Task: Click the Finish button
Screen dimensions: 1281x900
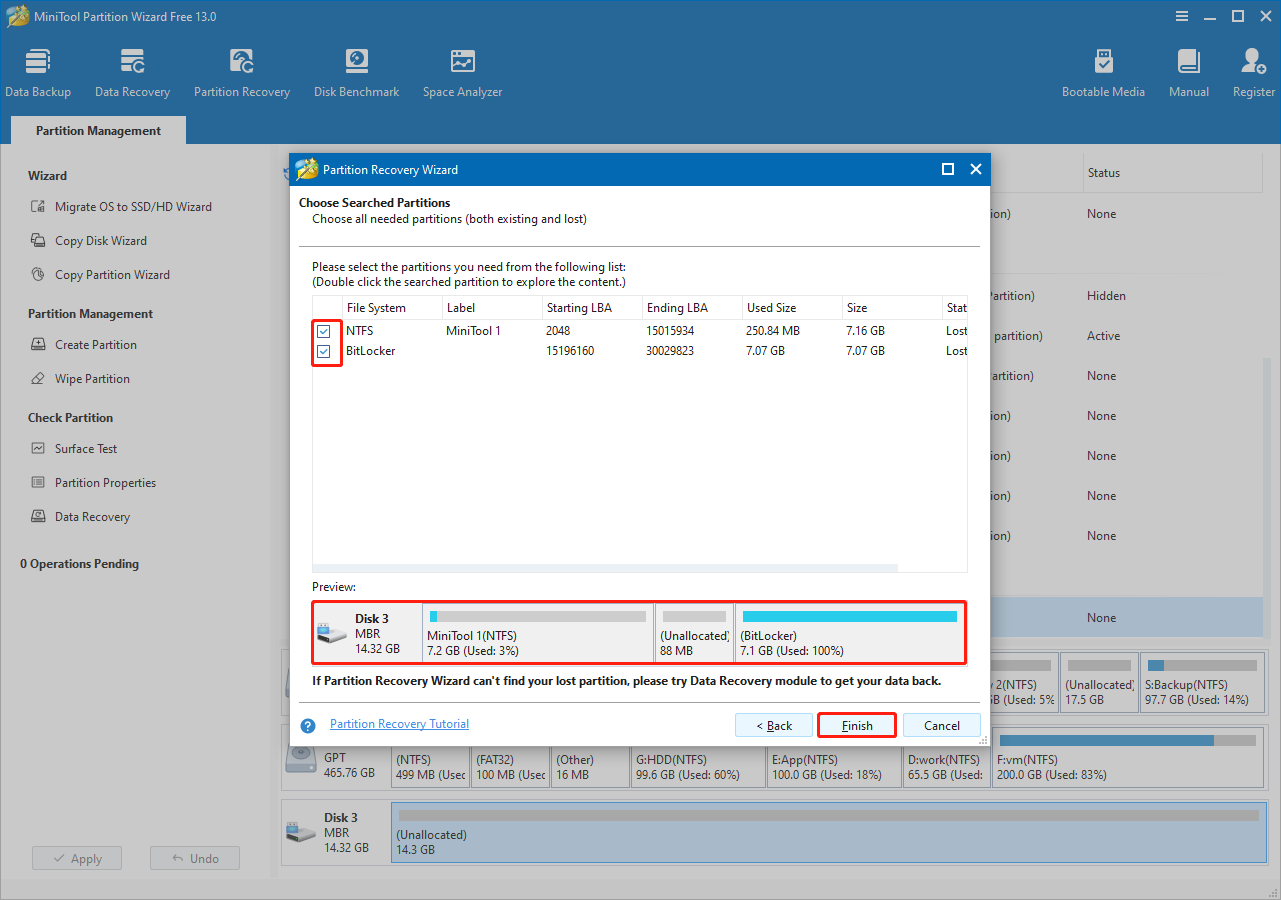Action: (856, 725)
